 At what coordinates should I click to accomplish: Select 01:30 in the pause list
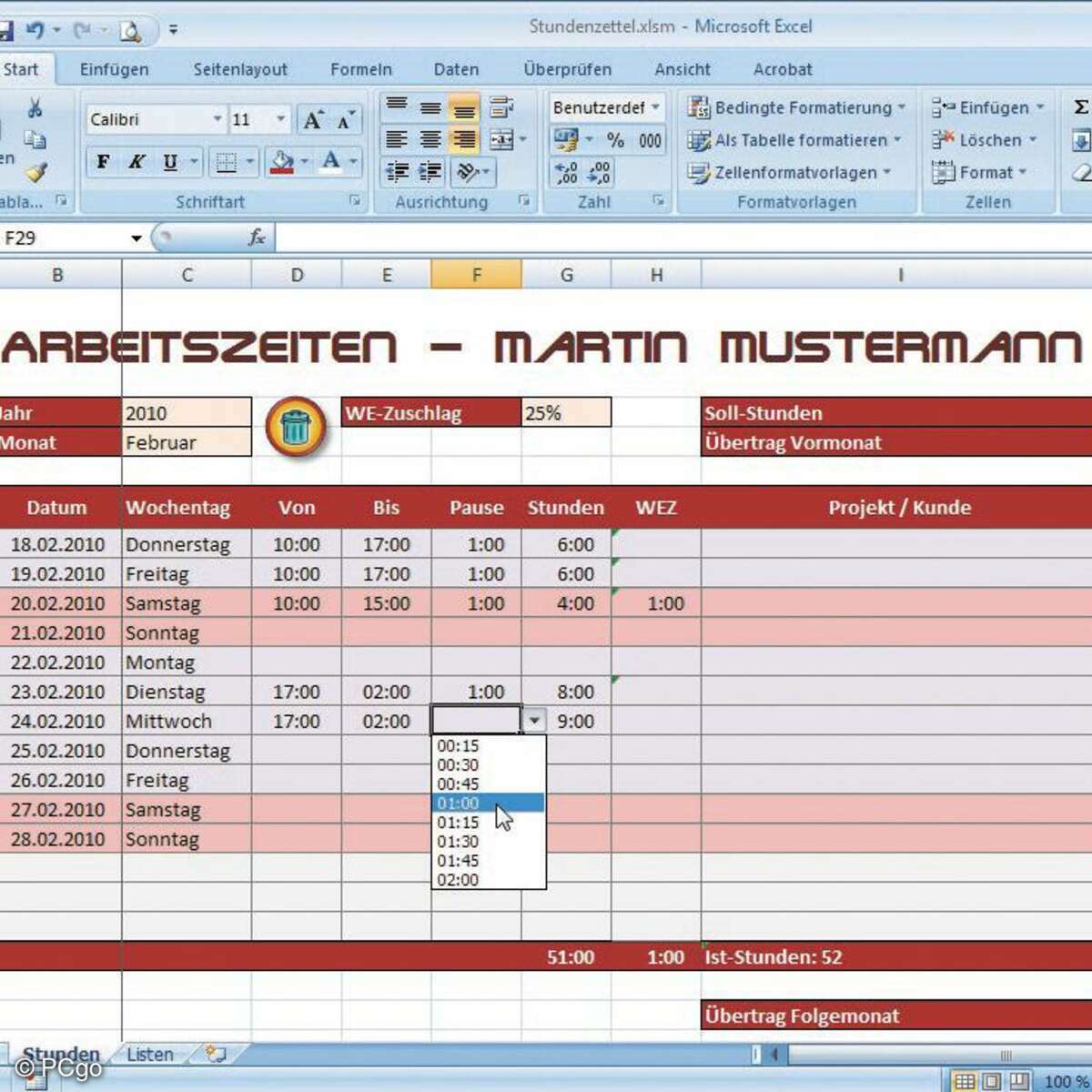click(458, 842)
